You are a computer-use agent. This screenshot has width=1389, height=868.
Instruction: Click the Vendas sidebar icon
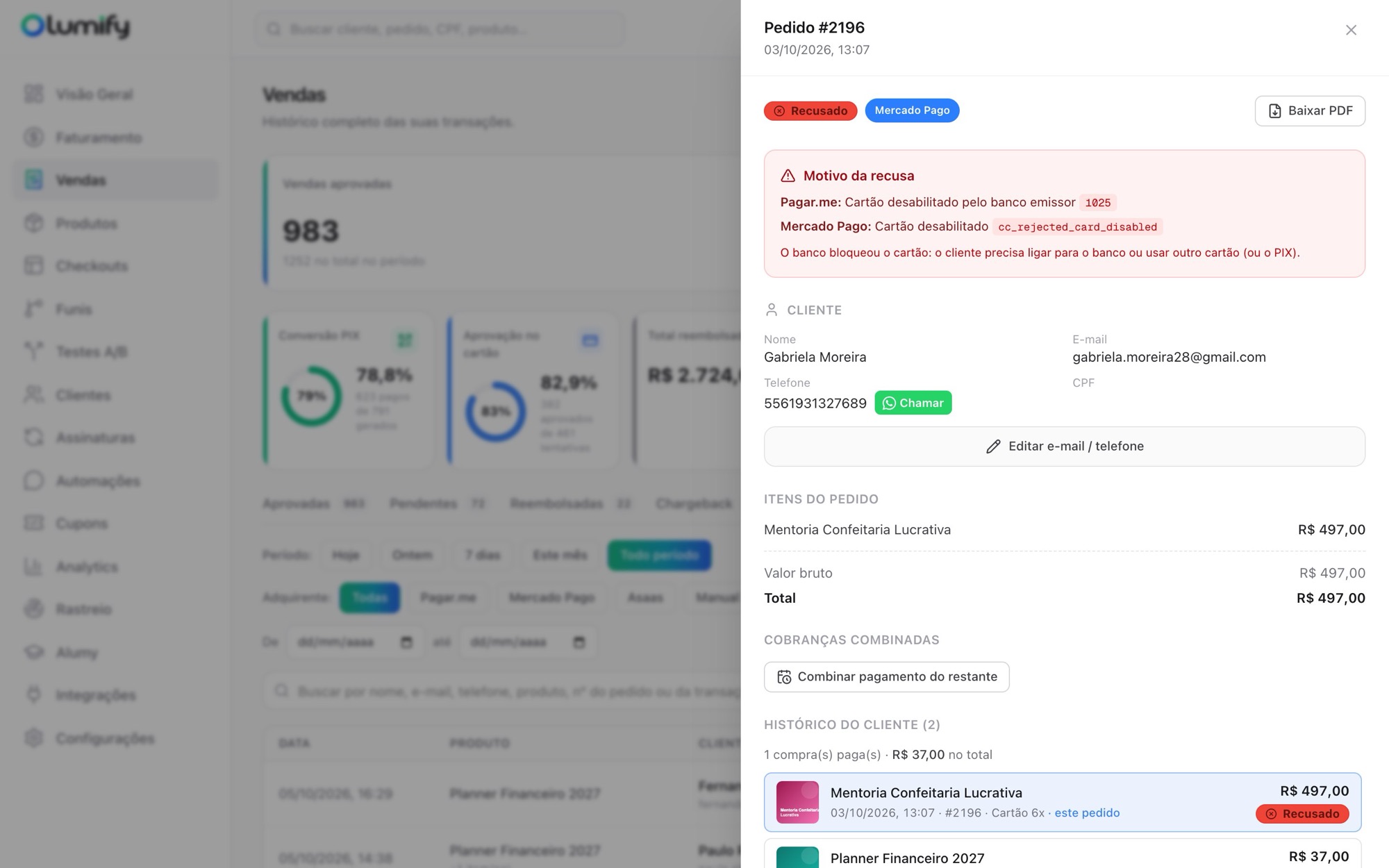(33, 180)
